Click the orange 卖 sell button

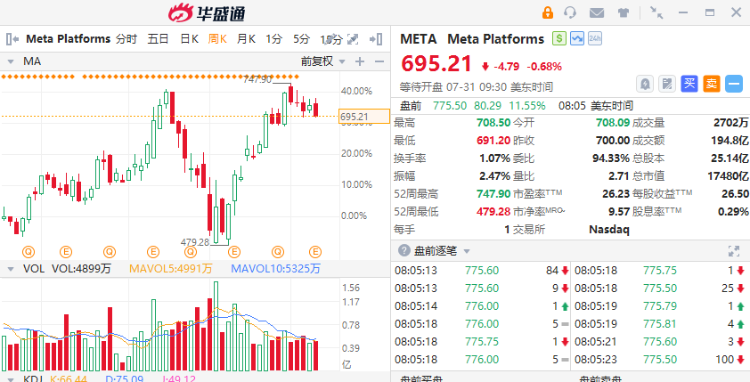(x=711, y=84)
